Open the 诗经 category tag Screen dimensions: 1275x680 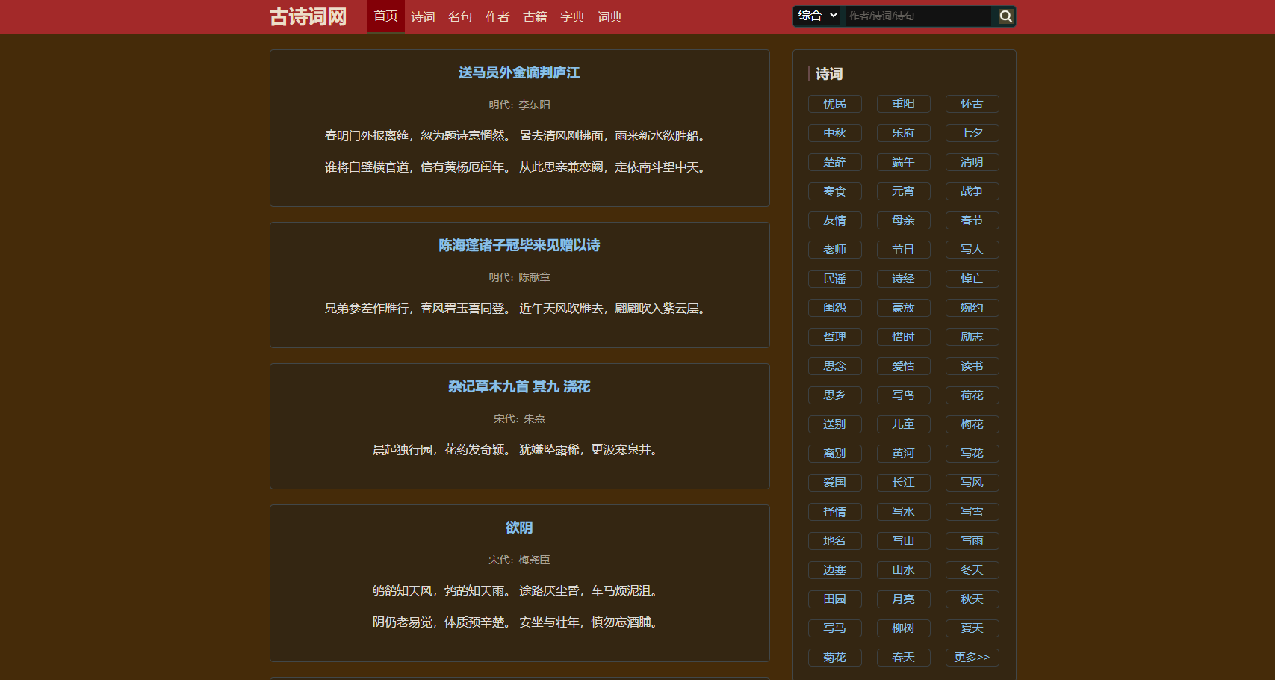point(903,278)
